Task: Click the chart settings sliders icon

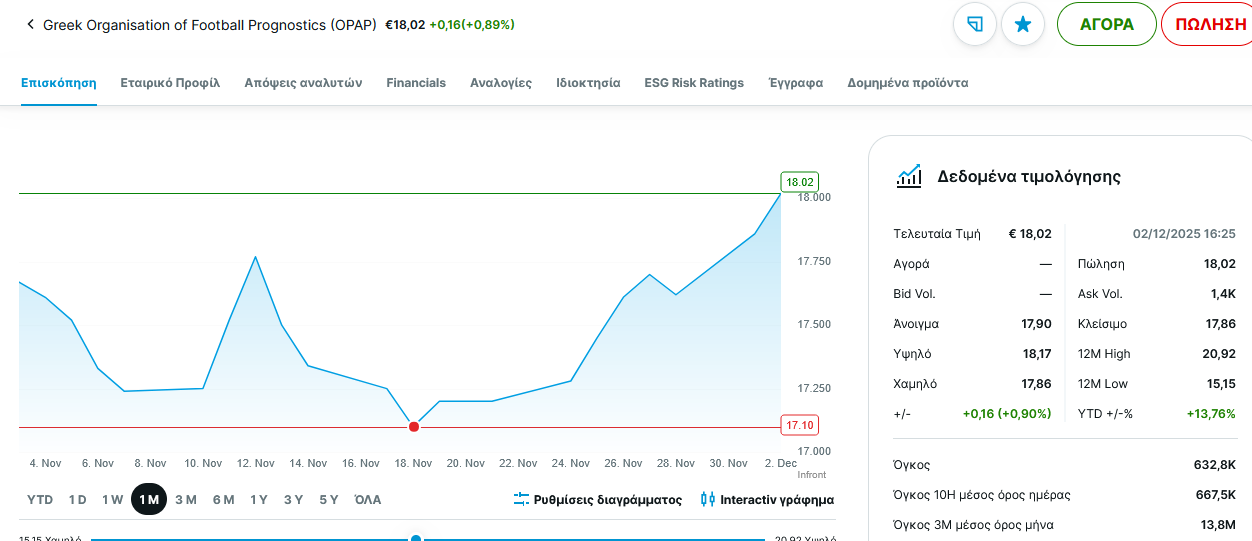Action: pyautogui.click(x=521, y=499)
